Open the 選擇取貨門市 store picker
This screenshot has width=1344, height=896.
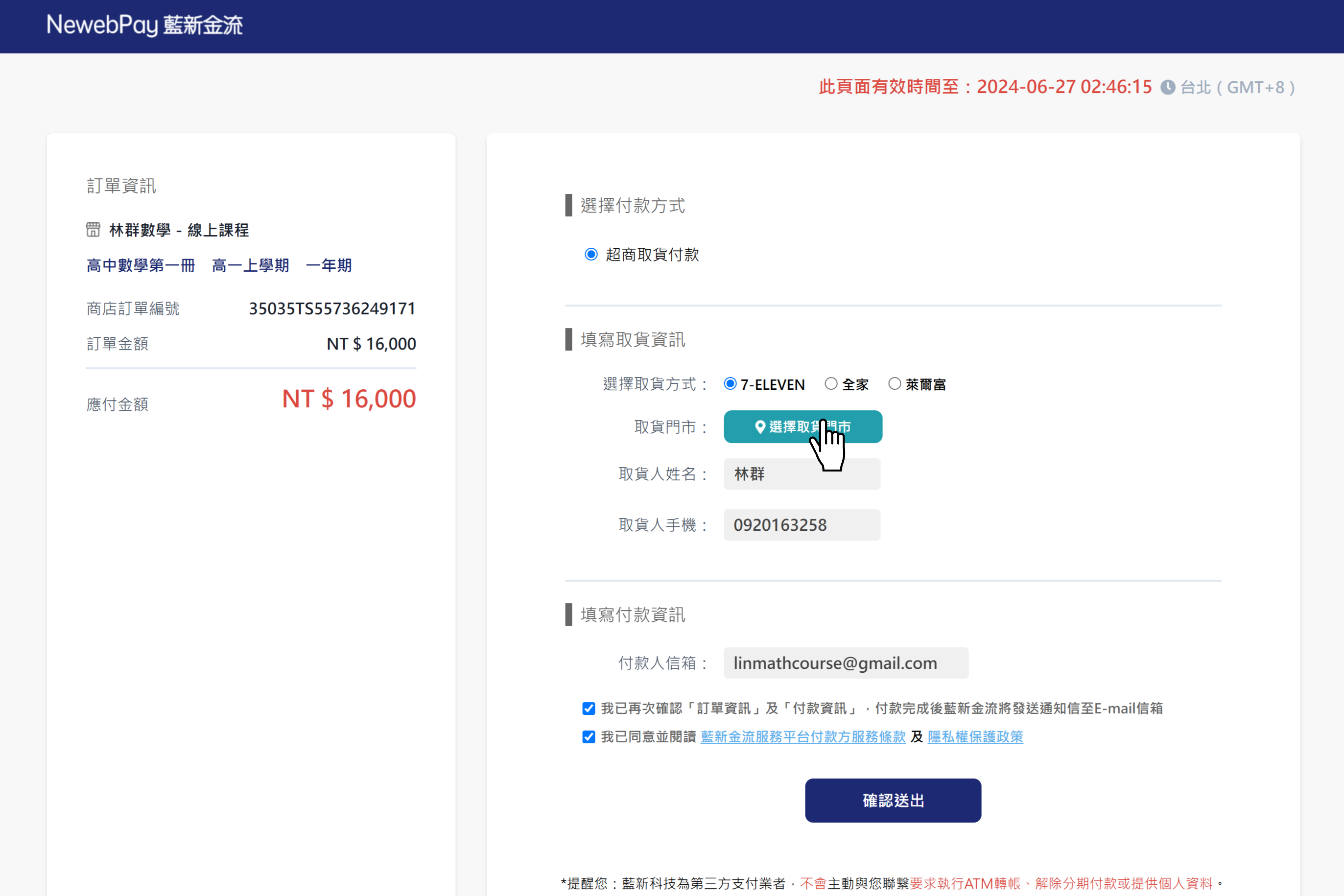click(x=803, y=427)
